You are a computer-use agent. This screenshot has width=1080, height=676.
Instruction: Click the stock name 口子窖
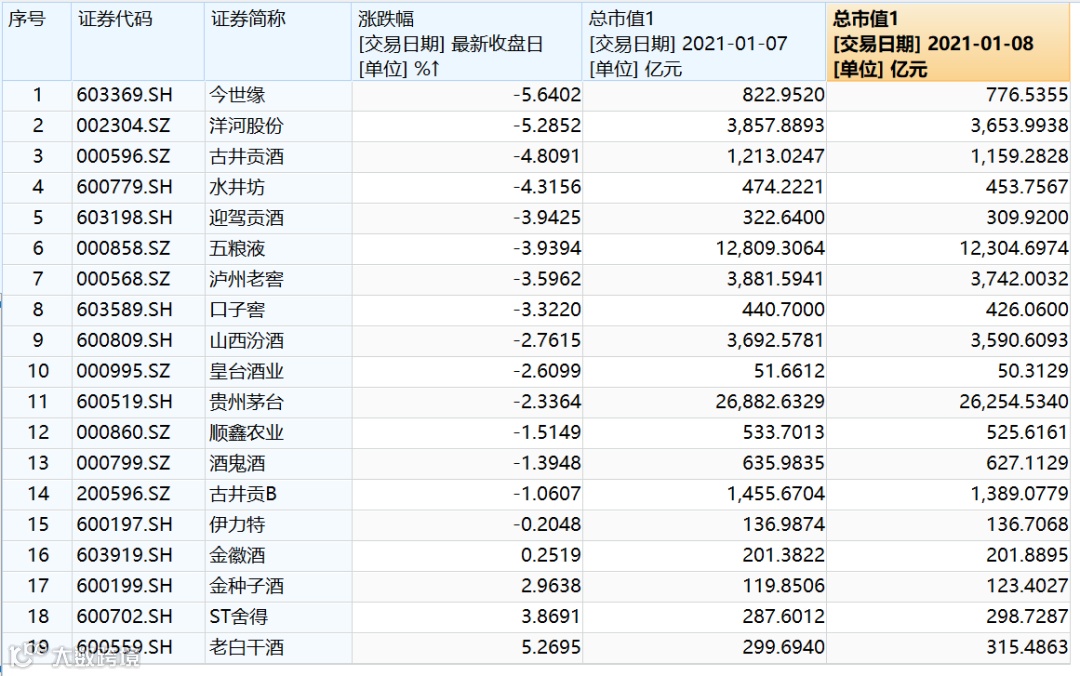(x=237, y=309)
